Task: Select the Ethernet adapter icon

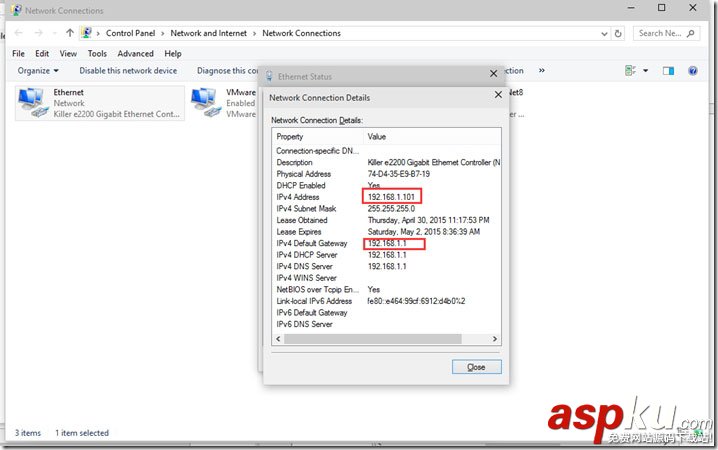Action: pos(33,103)
